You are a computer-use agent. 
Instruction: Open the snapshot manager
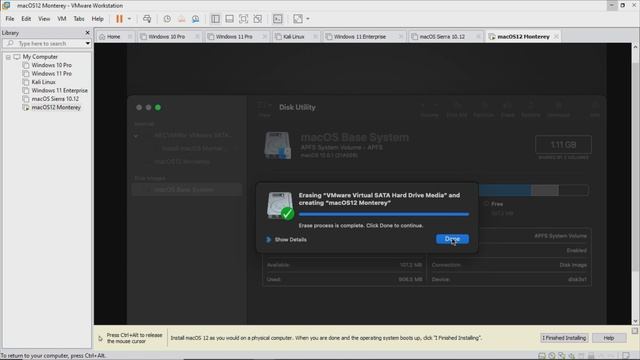(196, 19)
